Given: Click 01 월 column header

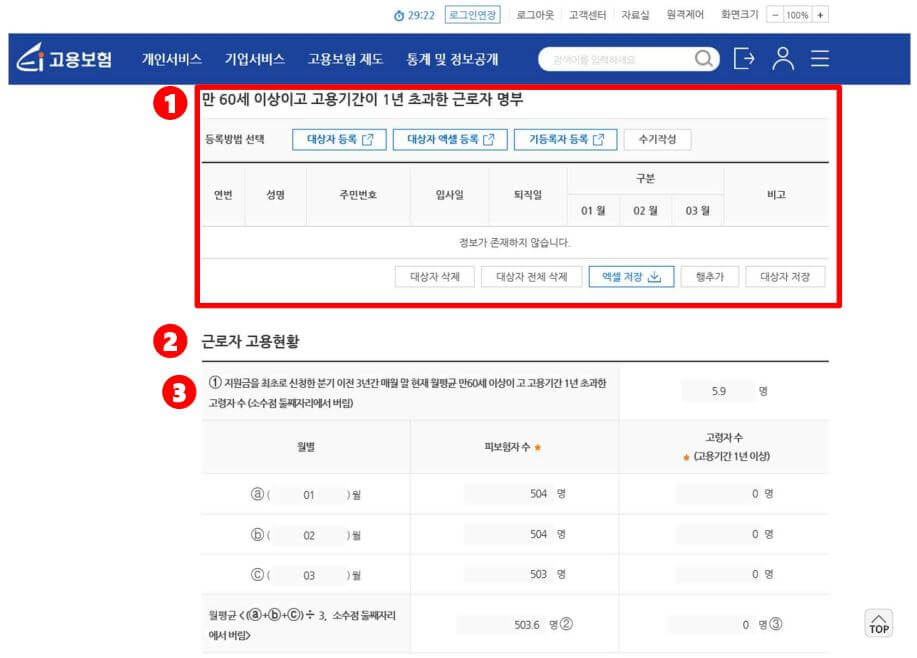Looking at the screenshot, I should click(x=593, y=211).
